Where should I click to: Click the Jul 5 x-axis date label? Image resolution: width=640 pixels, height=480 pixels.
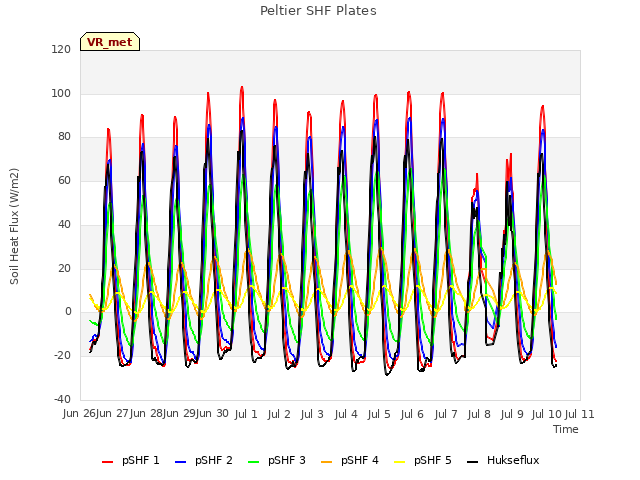click(x=379, y=414)
